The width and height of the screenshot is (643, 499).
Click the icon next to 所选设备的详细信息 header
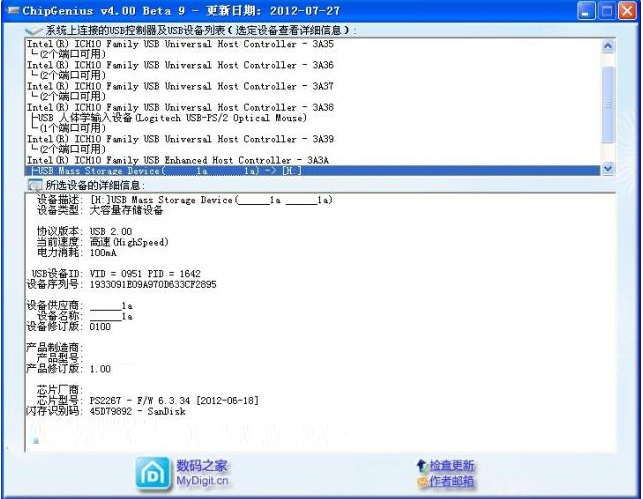(x=34, y=186)
